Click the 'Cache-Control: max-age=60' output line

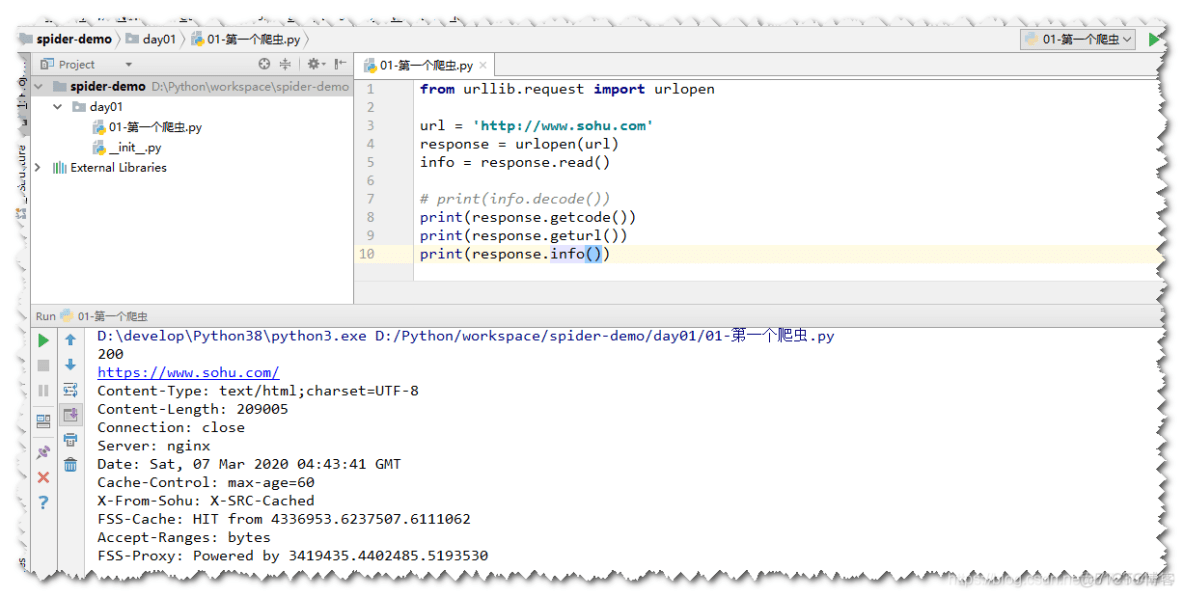[x=205, y=482]
